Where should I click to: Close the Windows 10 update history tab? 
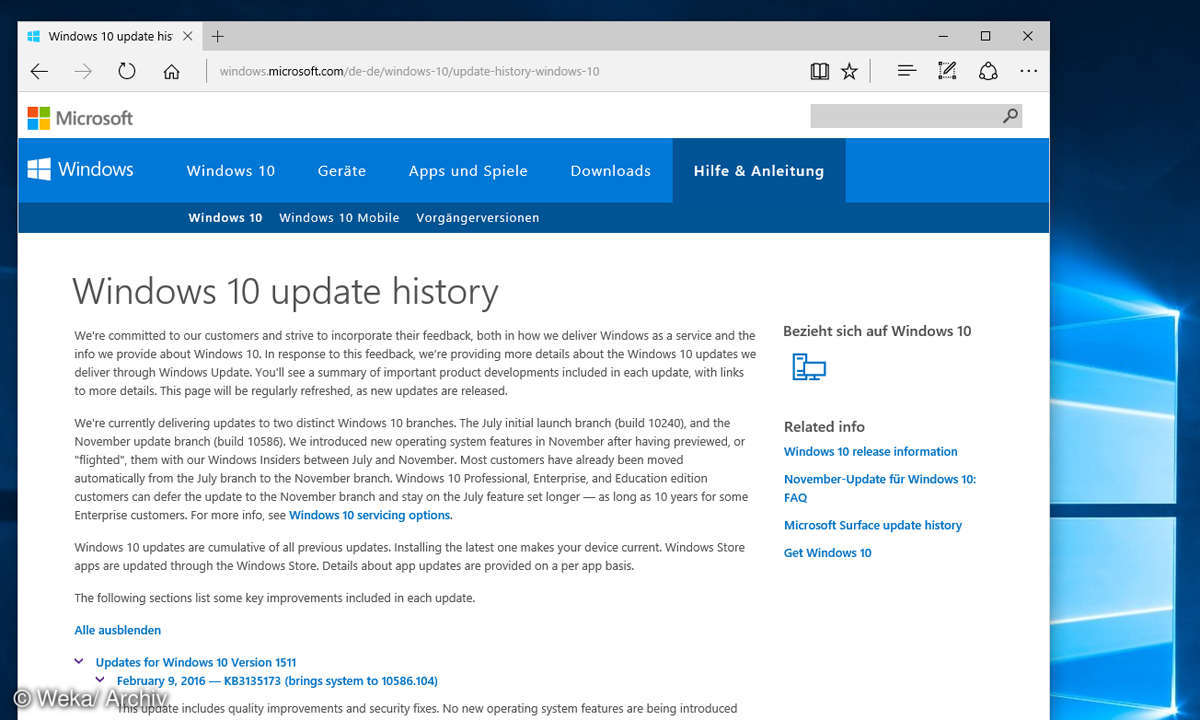pyautogui.click(x=190, y=36)
